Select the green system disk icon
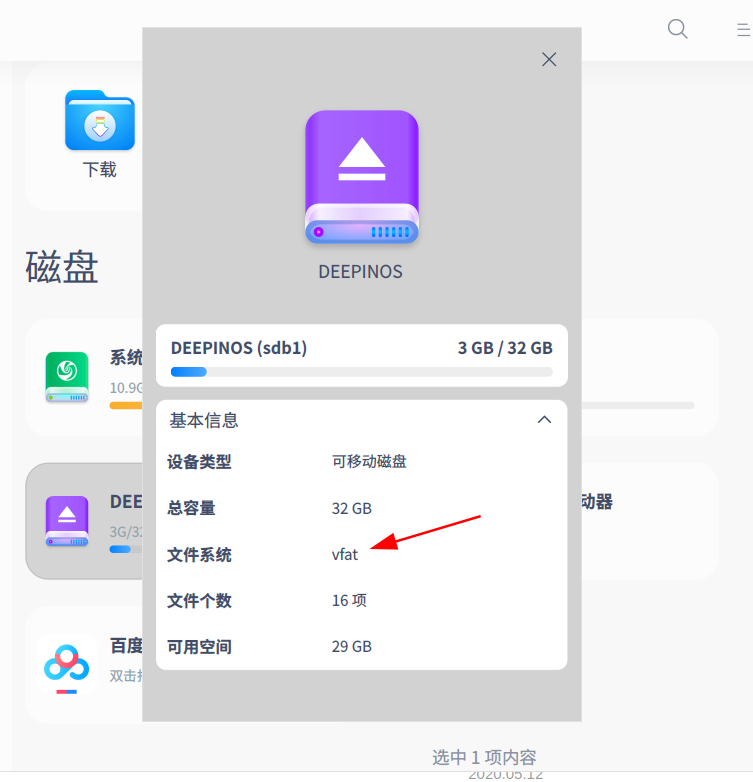 click(67, 377)
